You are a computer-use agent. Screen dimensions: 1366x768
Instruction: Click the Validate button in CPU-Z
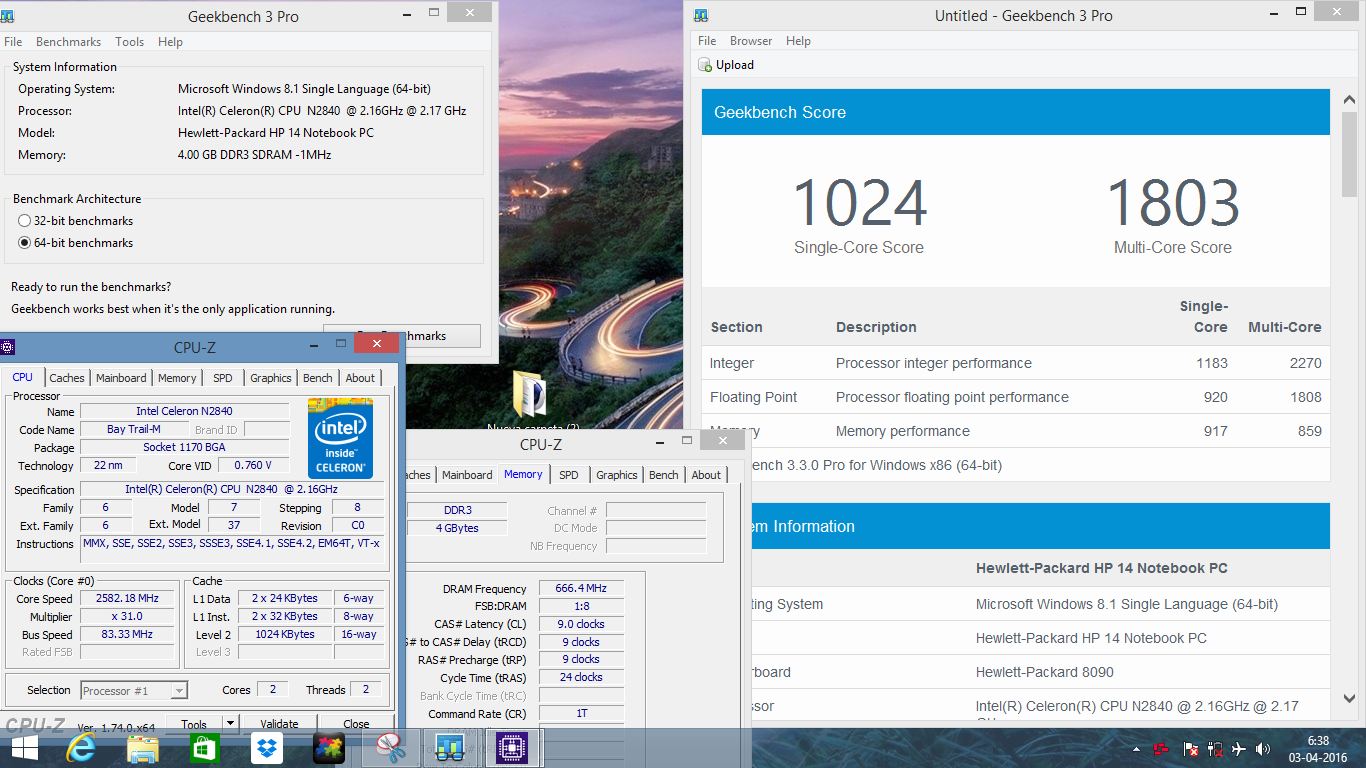[279, 724]
